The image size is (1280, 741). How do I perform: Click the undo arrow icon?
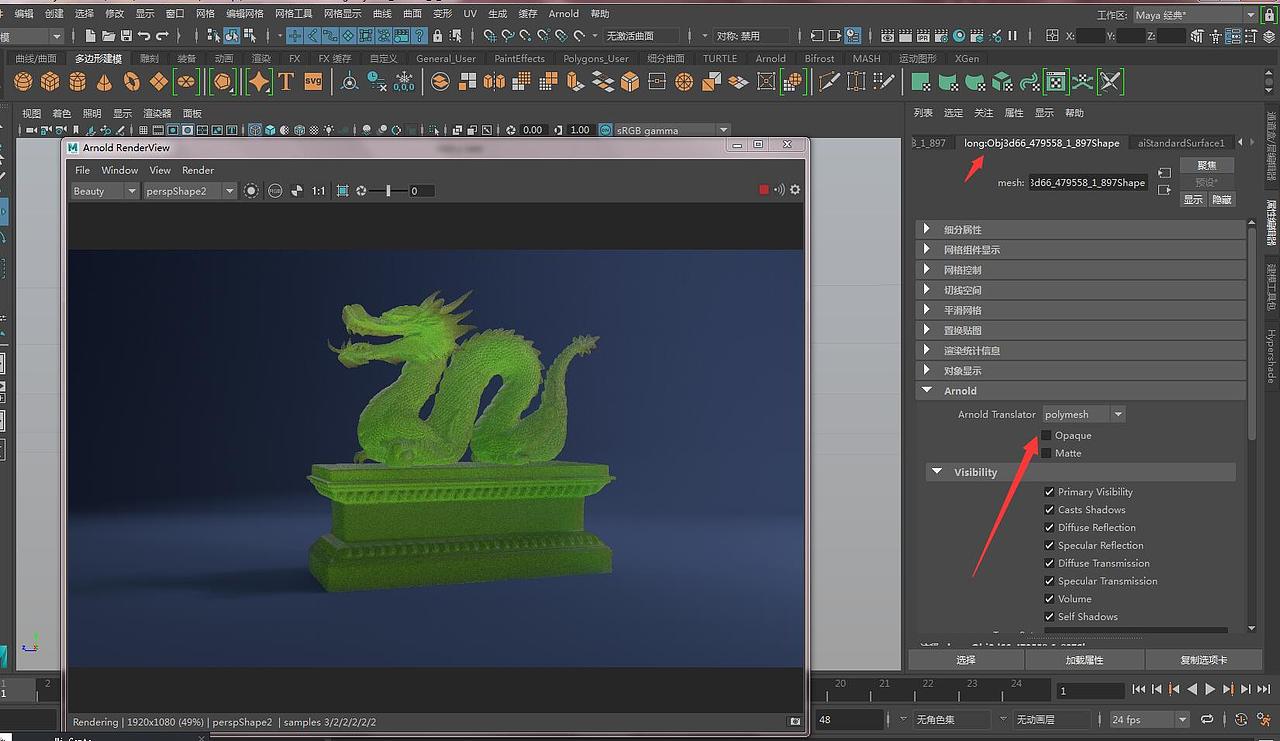point(145,36)
